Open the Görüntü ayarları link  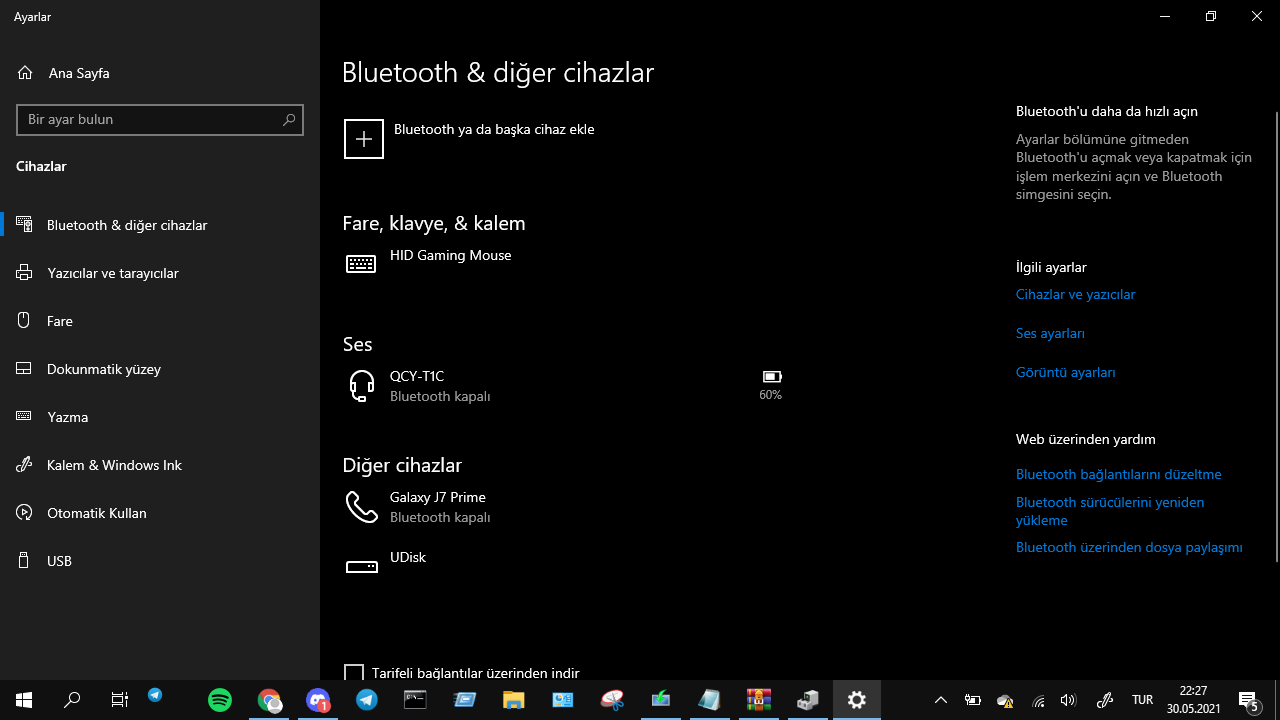click(1065, 372)
